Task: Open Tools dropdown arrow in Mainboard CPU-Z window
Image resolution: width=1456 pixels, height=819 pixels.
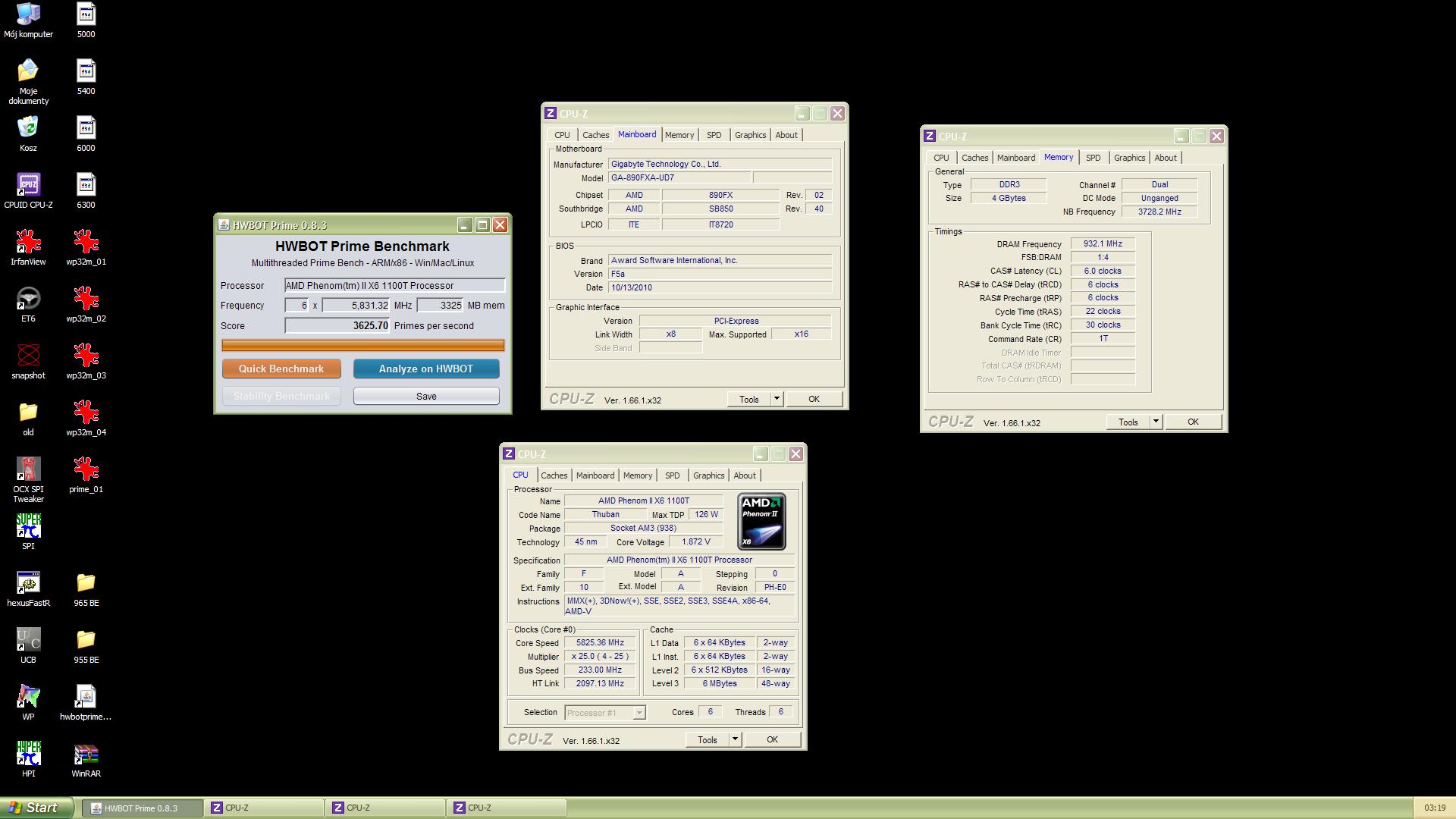Action: coord(777,399)
